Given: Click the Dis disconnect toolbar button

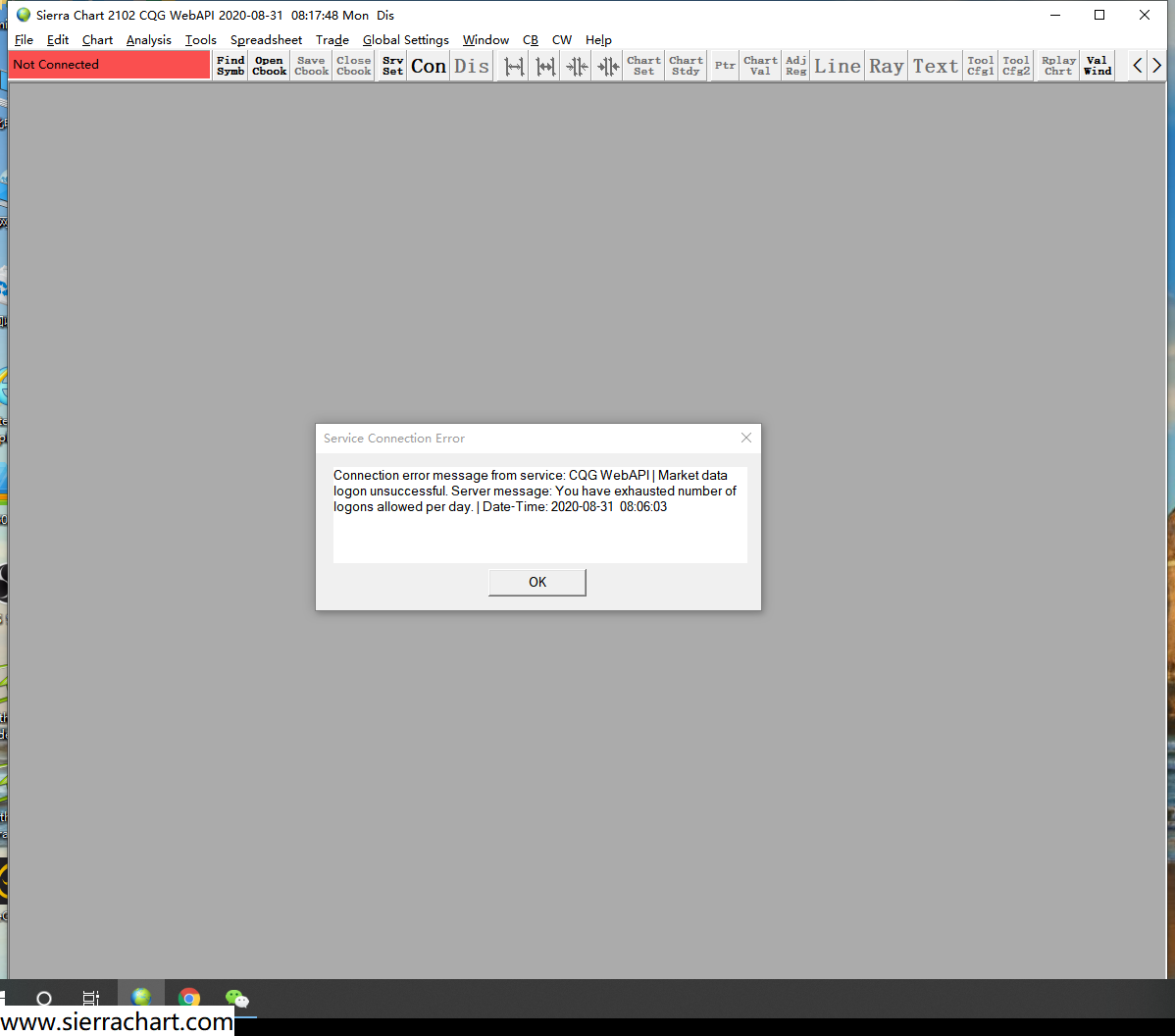Looking at the screenshot, I should click(x=472, y=66).
